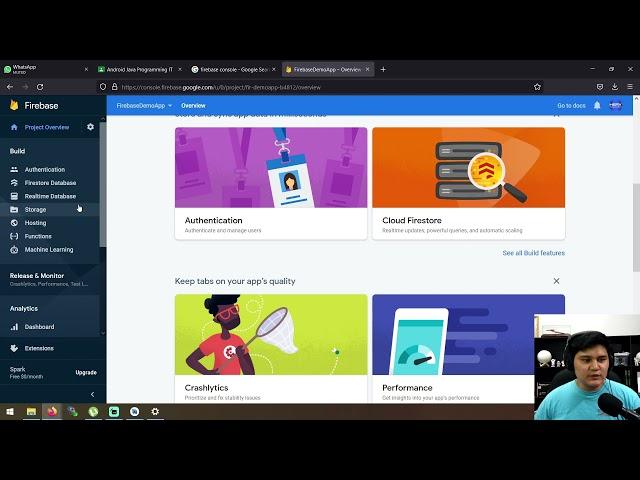Open project settings gear icon
640x480 pixels.
90,127
